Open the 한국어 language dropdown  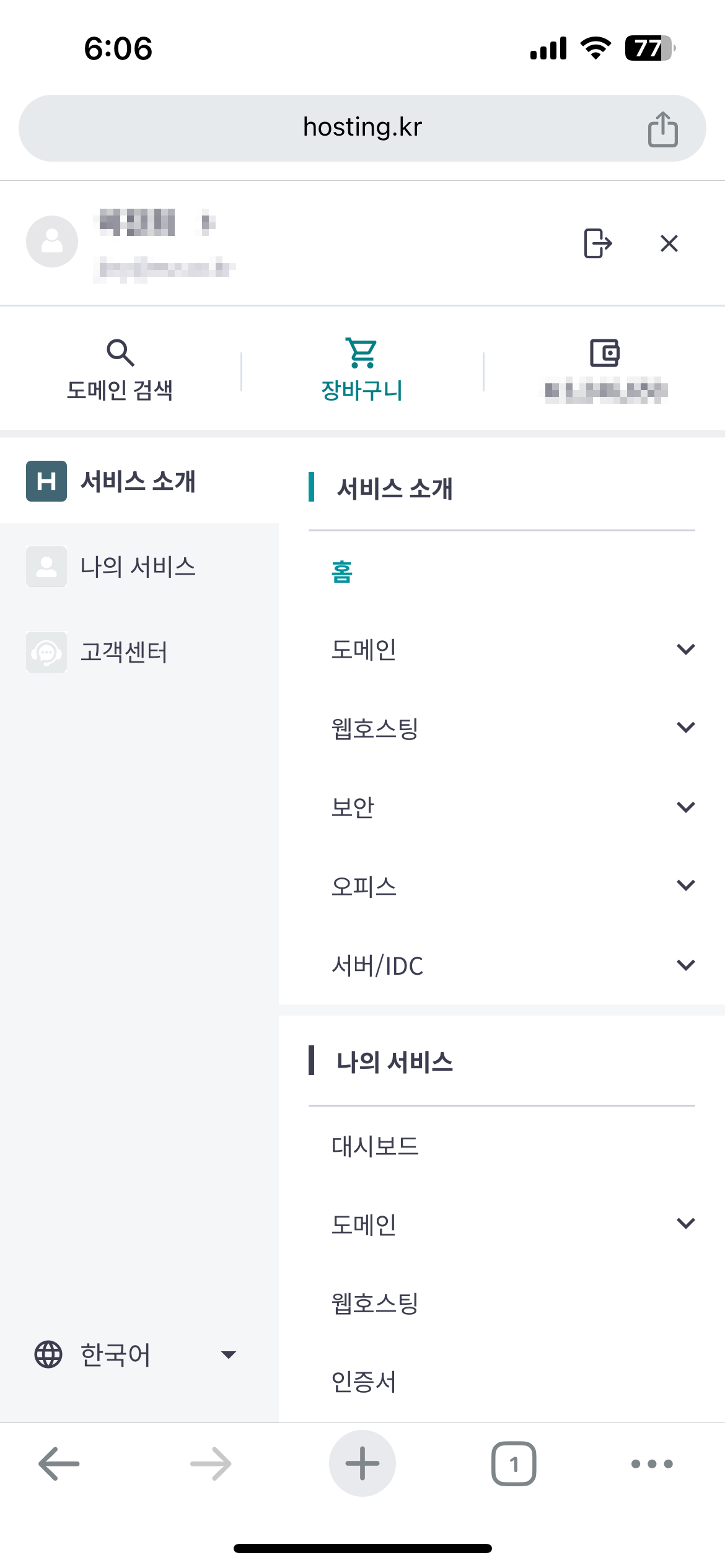136,1355
